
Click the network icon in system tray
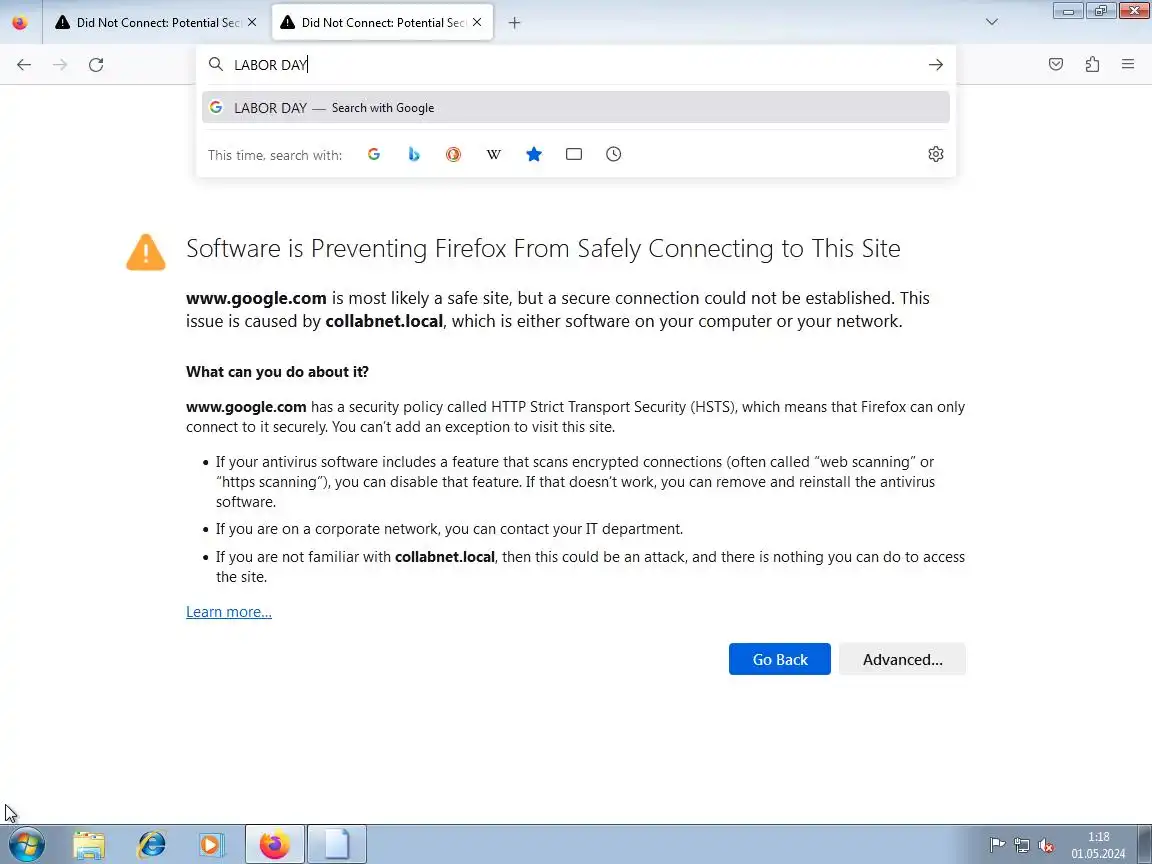click(x=1022, y=846)
